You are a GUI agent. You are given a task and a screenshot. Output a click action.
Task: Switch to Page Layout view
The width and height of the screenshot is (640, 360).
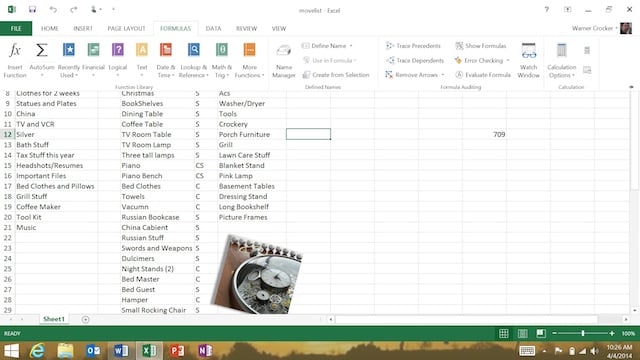coord(522,333)
